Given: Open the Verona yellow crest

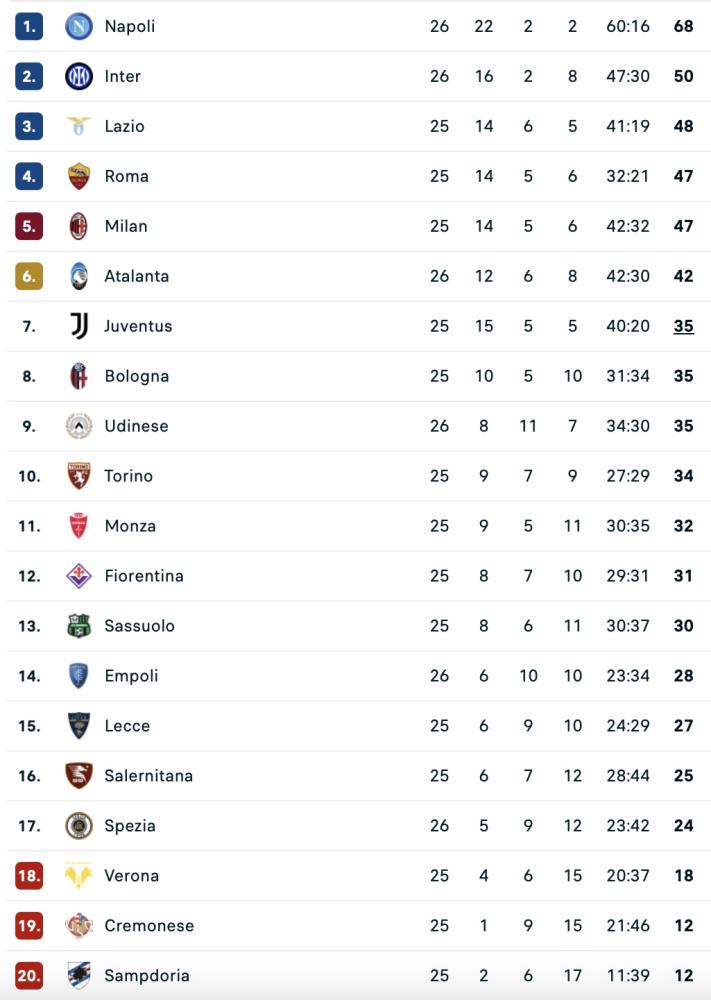Looking at the screenshot, I should point(78,876).
